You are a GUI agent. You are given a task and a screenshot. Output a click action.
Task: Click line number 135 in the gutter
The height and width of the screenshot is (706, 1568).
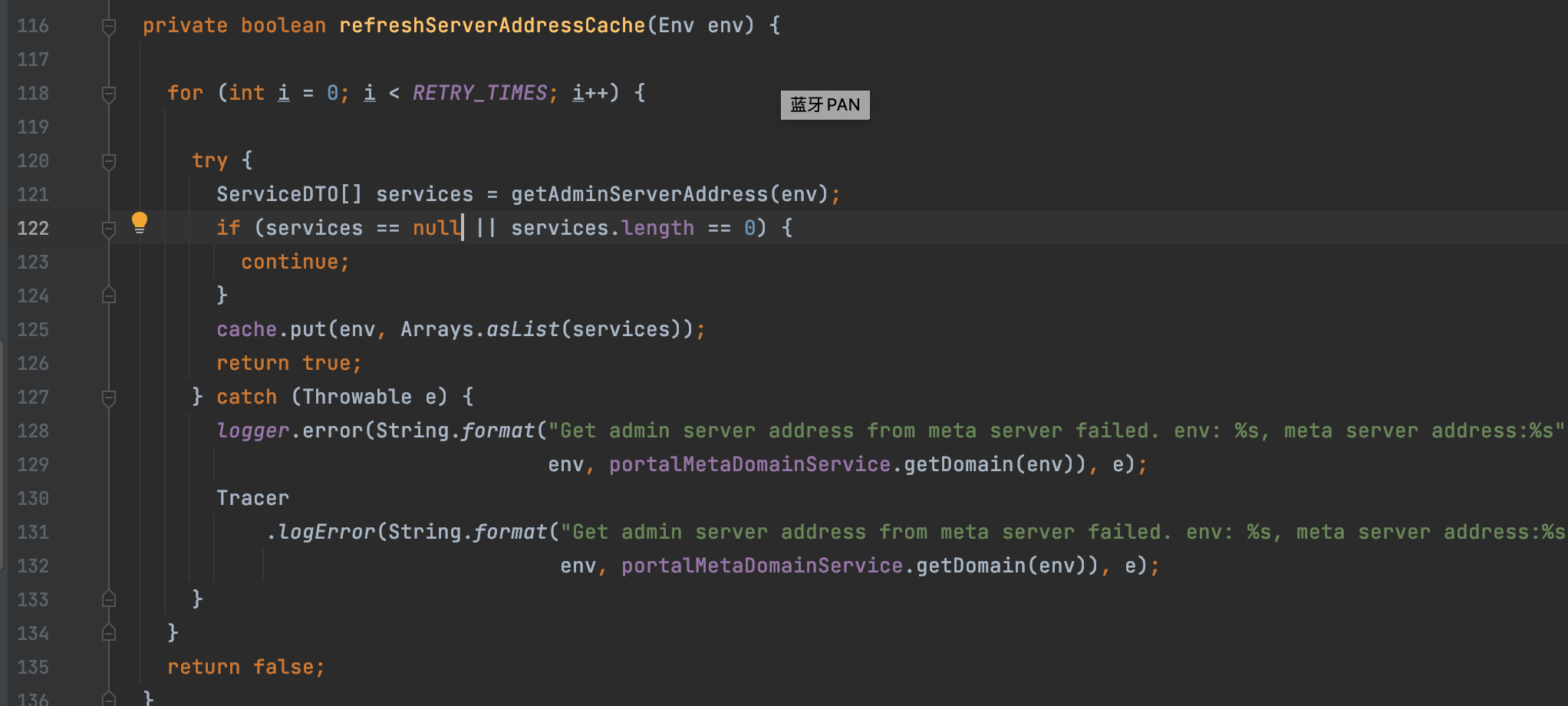(x=33, y=668)
